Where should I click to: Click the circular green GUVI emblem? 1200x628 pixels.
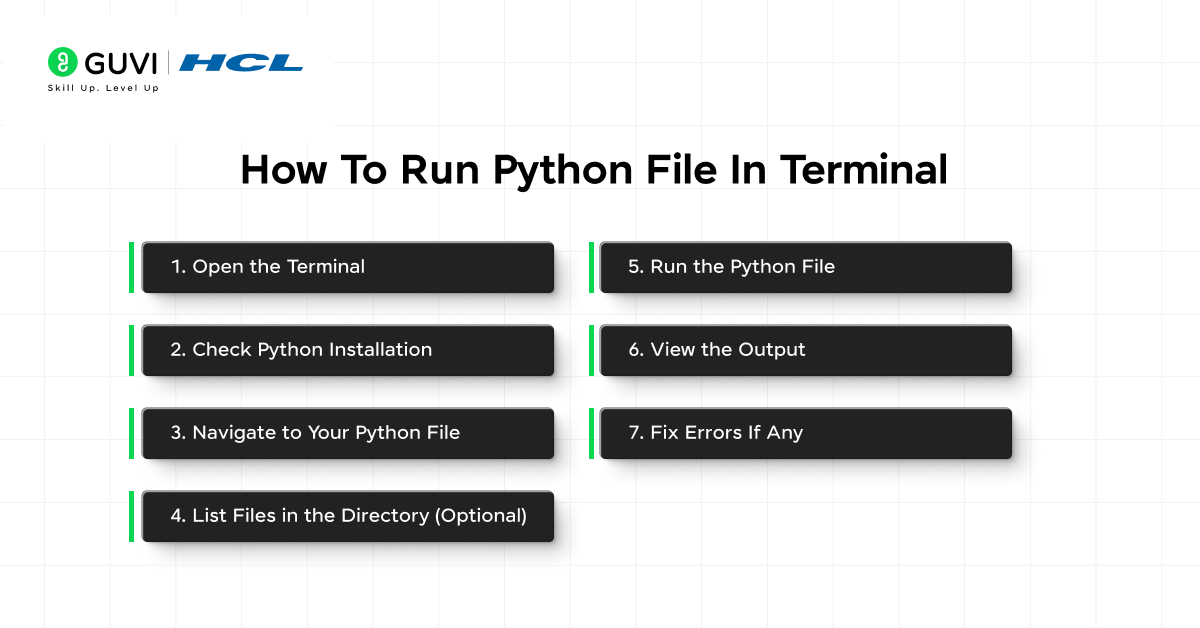point(64,62)
